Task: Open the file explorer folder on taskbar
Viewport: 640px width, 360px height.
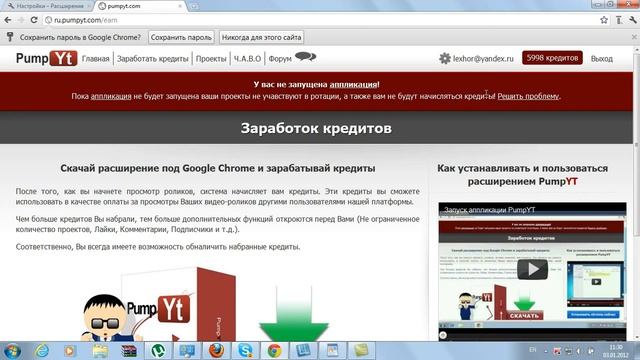Action: click(x=100, y=351)
